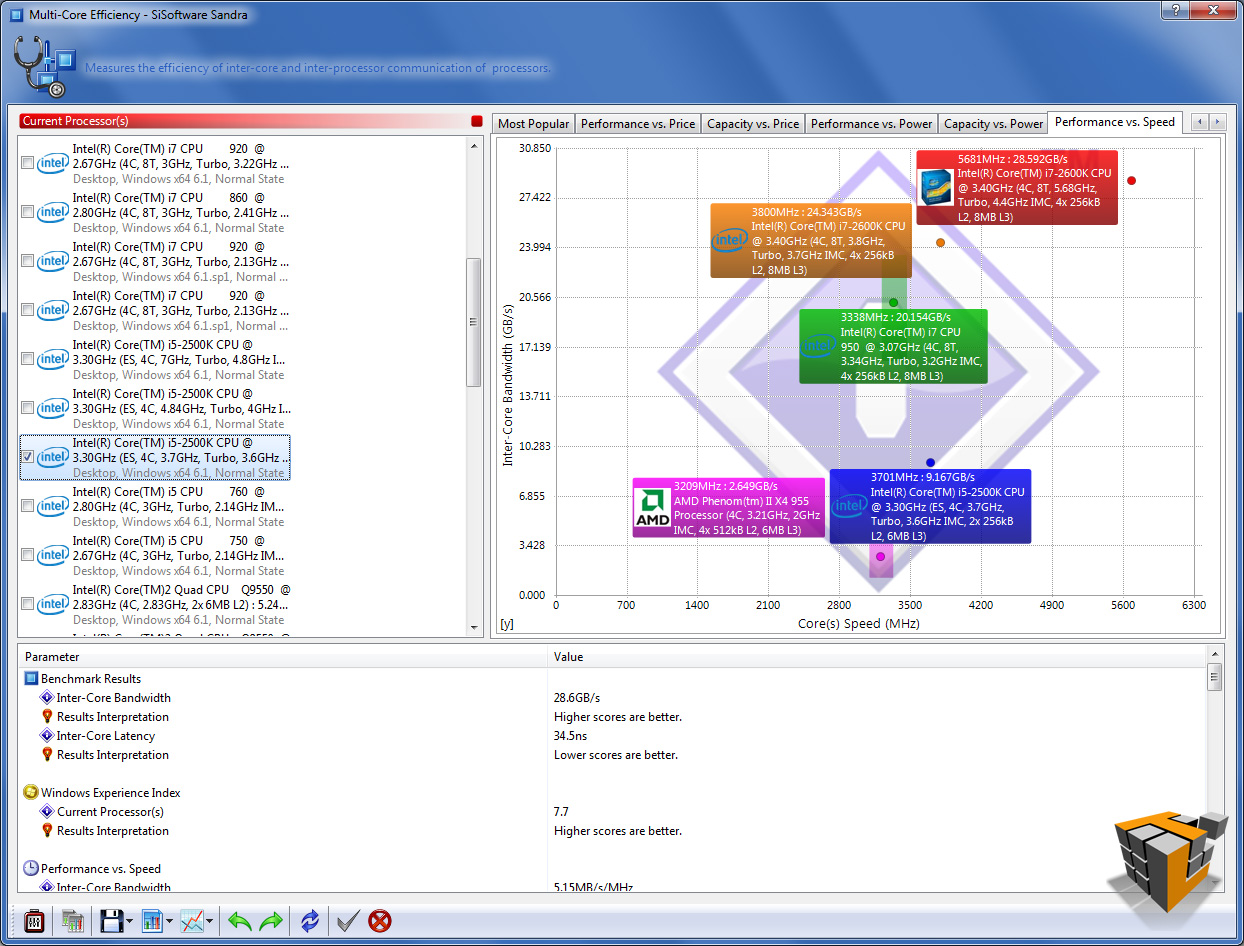Open the save icon dropdown arrow
This screenshot has height=946, width=1244.
click(x=130, y=921)
